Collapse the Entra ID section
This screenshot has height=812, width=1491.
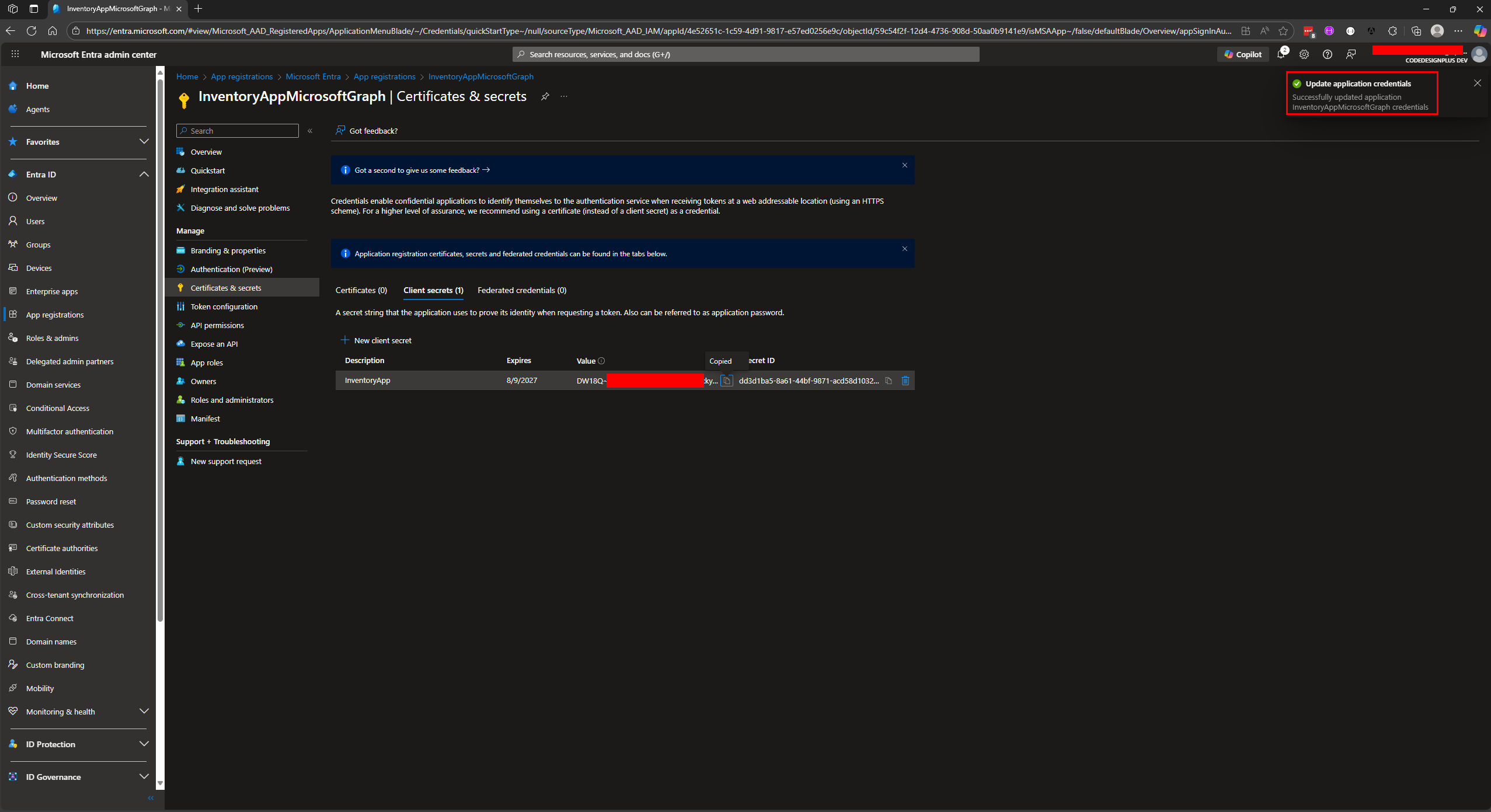click(144, 174)
